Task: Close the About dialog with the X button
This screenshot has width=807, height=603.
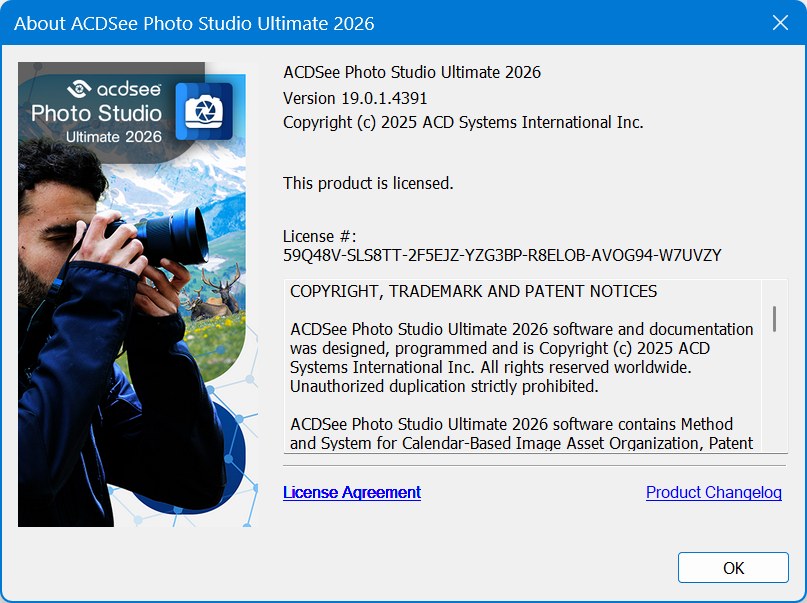Action: pos(780,22)
